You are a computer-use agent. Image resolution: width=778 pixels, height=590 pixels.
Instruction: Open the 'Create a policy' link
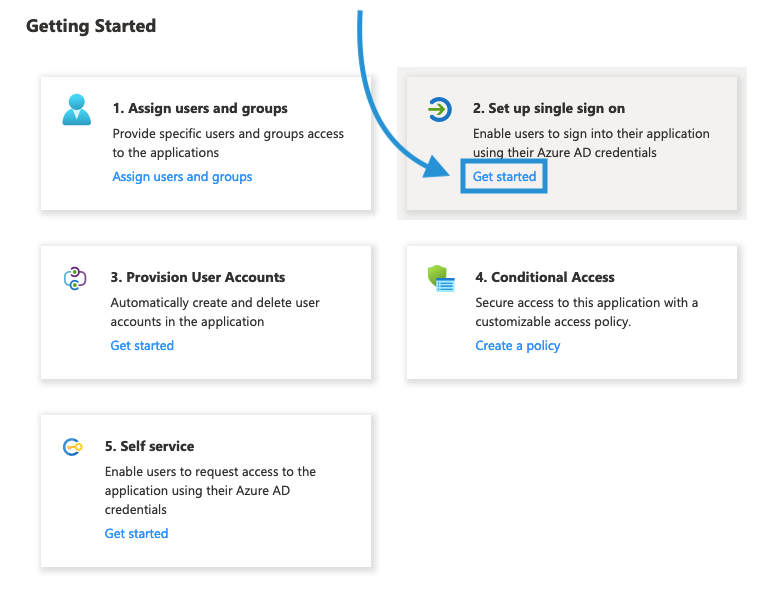point(517,346)
